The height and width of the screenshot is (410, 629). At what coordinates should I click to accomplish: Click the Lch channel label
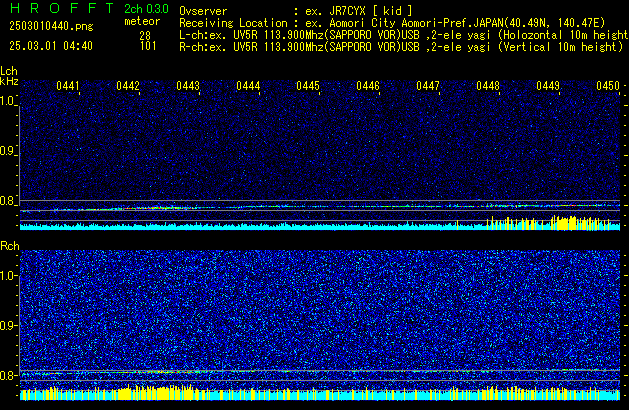click(9, 71)
